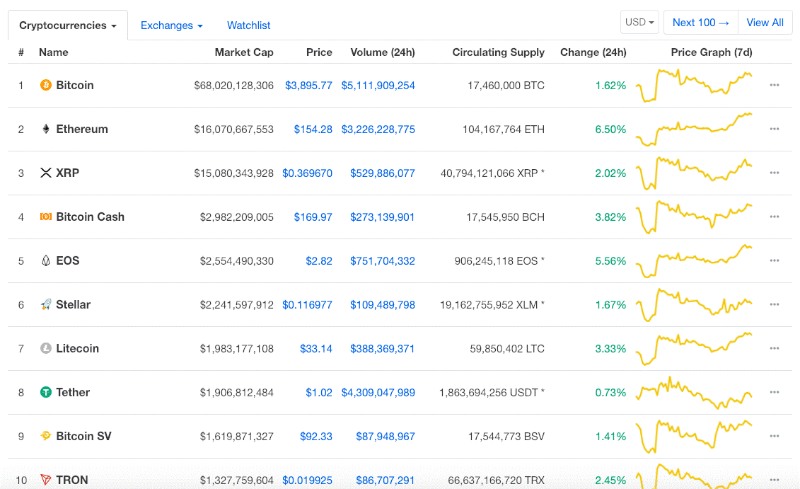Screen dimensions: 800x489
Task: Click Bitcoin price $3,895.77
Action: click(x=309, y=85)
